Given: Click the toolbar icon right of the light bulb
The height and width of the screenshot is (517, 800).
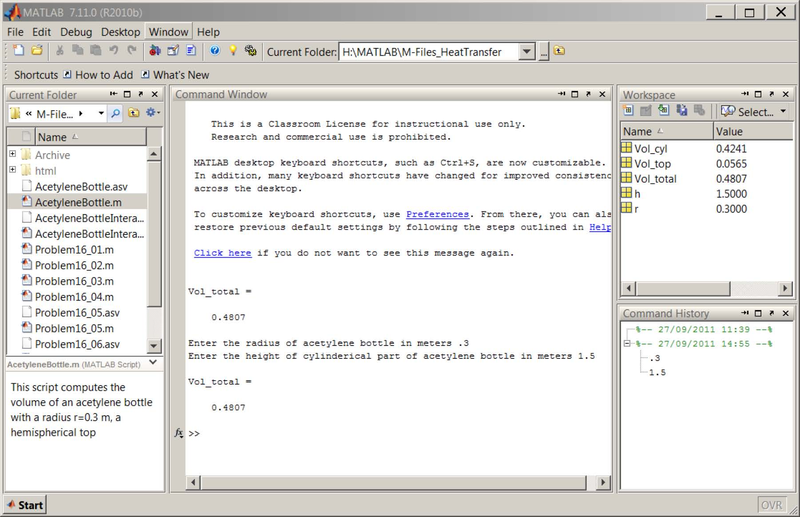Looking at the screenshot, I should pos(251,51).
